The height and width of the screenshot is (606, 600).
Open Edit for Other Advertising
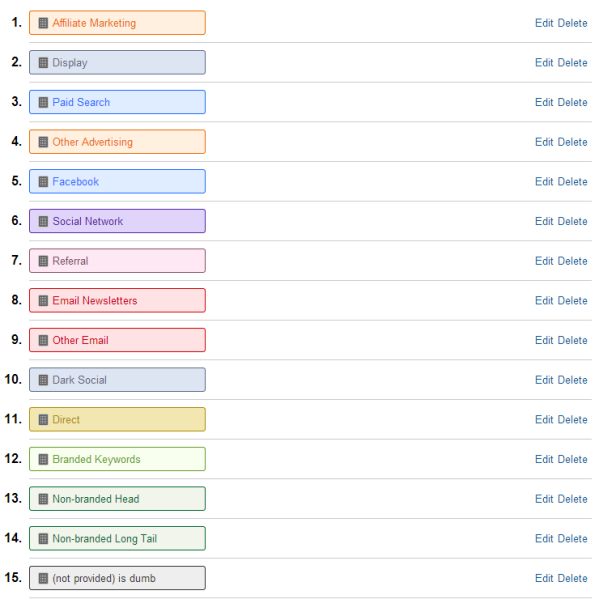(x=544, y=142)
